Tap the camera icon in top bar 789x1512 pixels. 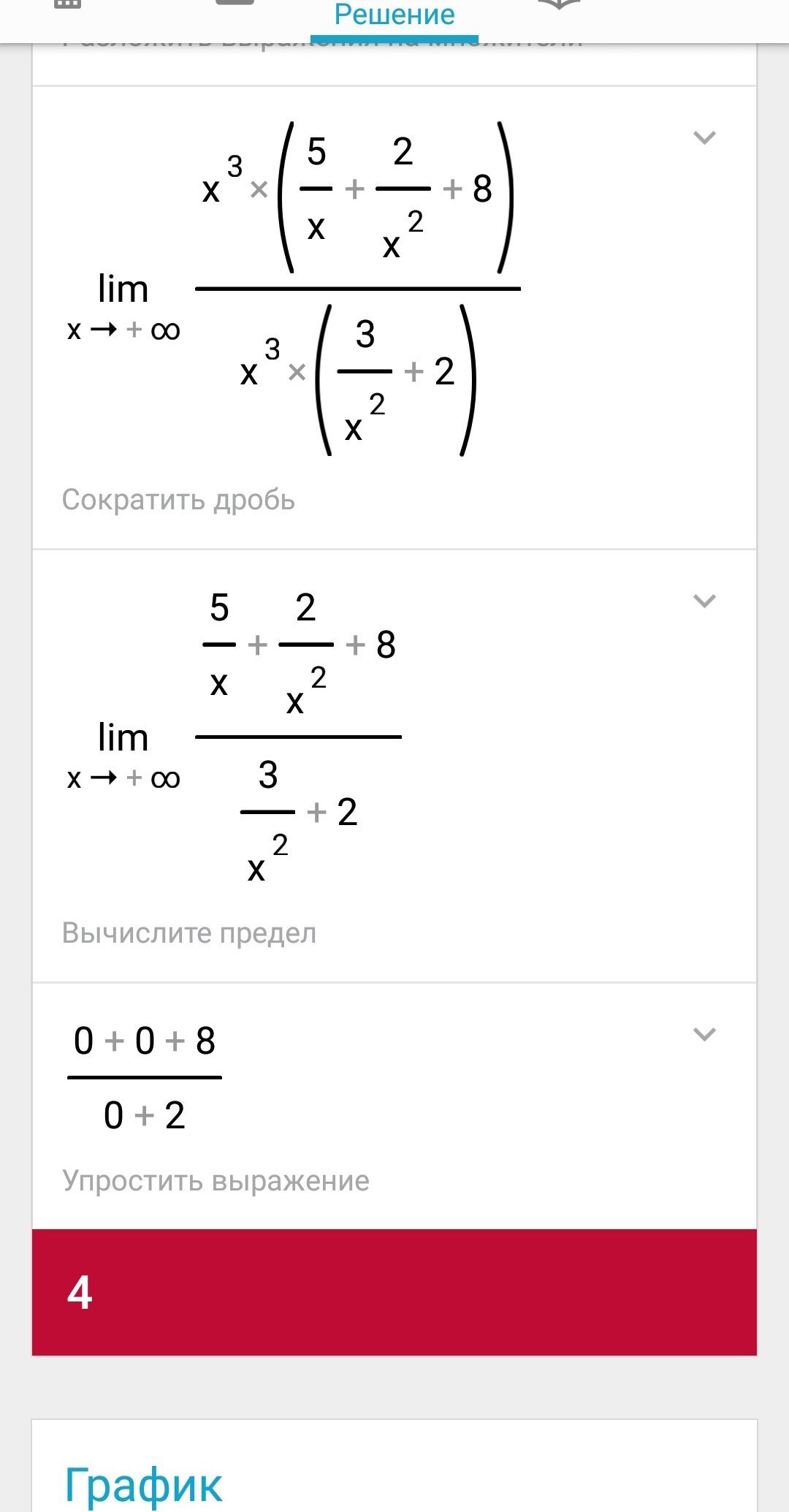coord(235,3)
